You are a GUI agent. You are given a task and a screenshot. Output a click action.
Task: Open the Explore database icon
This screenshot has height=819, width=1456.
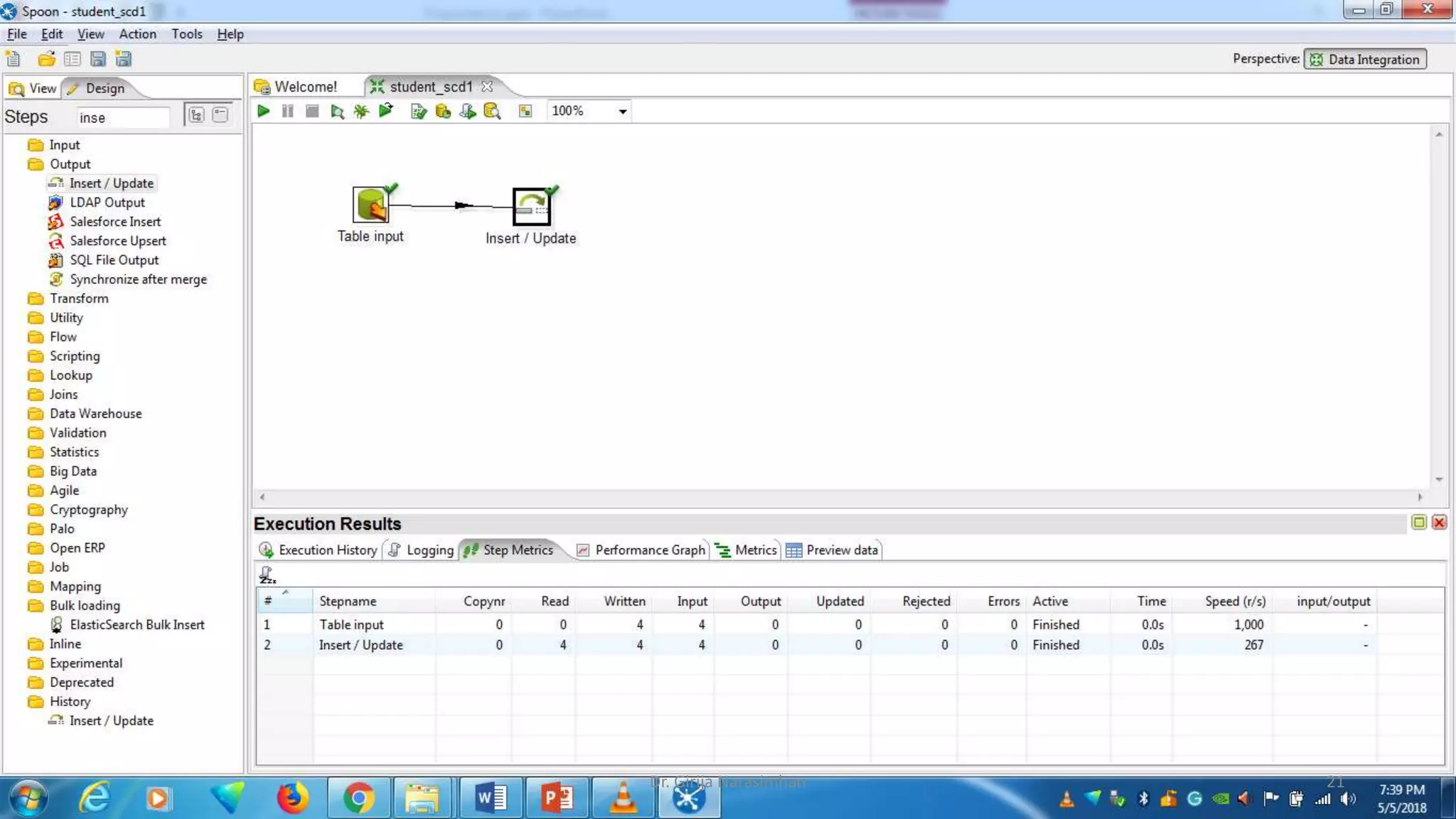(x=491, y=111)
